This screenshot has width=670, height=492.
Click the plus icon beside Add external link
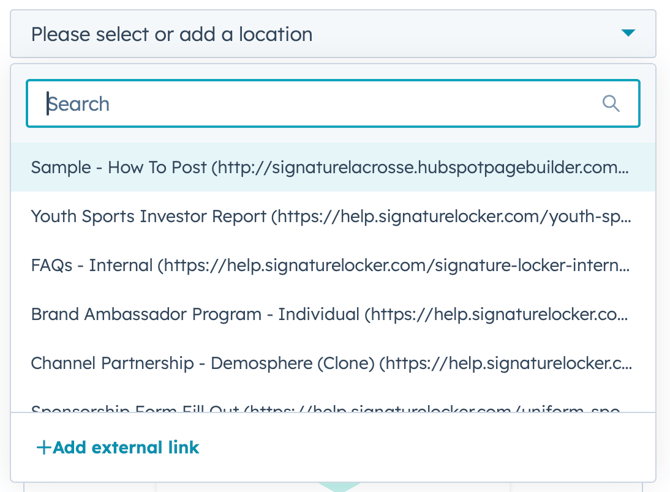coord(44,448)
